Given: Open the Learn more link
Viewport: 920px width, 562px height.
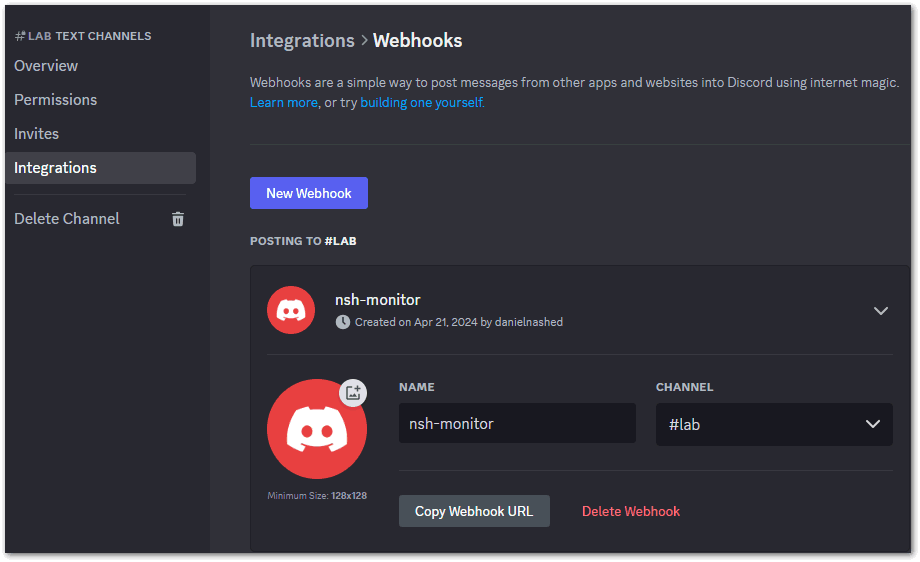Looking at the screenshot, I should 283,103.
